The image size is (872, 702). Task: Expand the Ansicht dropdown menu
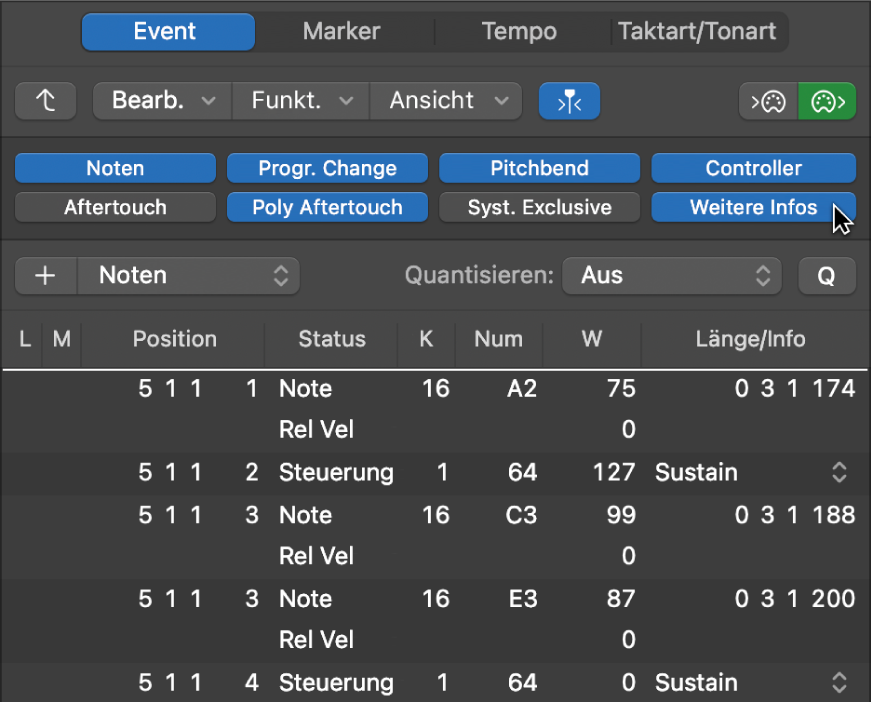point(445,101)
